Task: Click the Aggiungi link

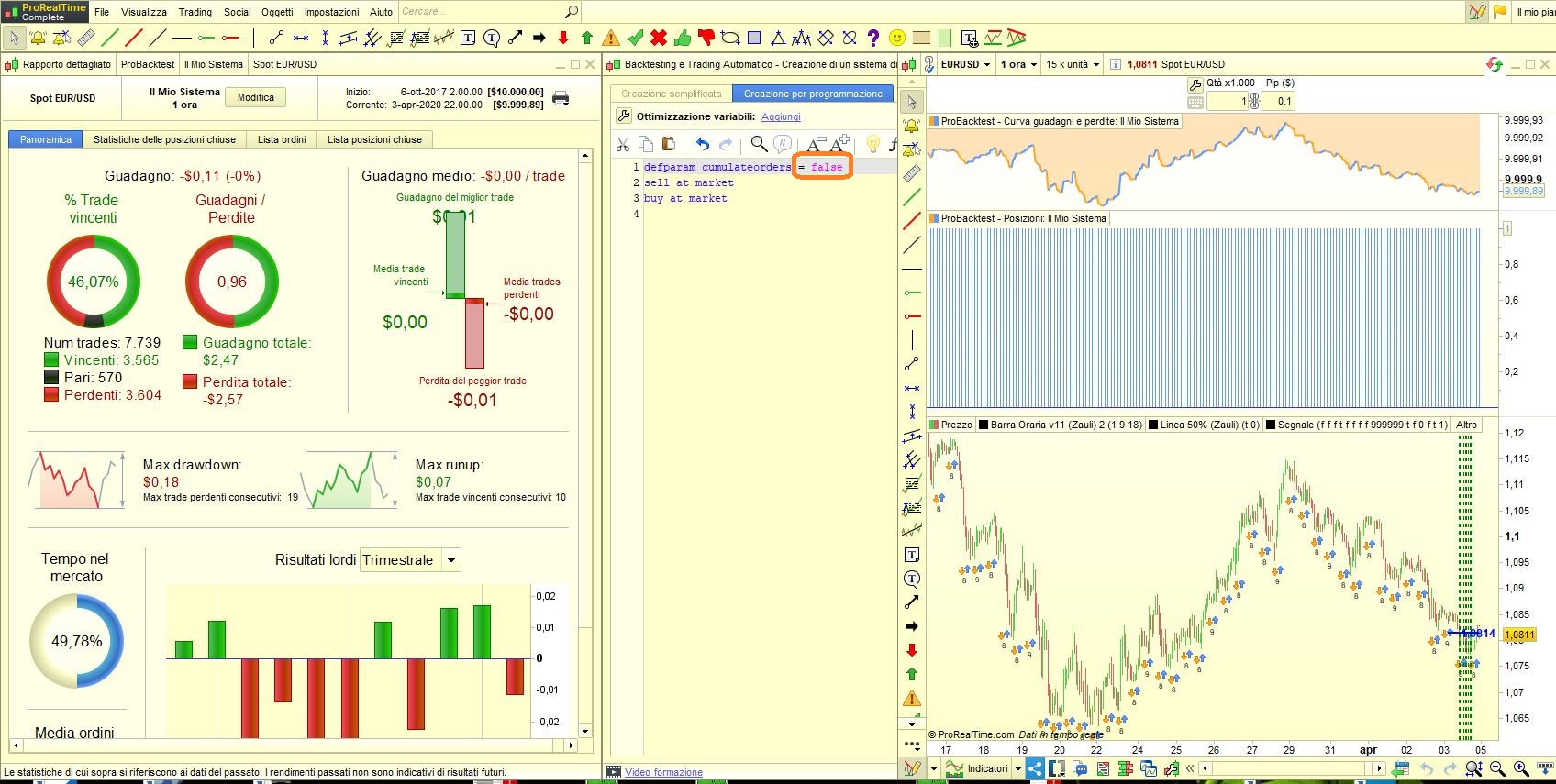Action: pos(781,116)
